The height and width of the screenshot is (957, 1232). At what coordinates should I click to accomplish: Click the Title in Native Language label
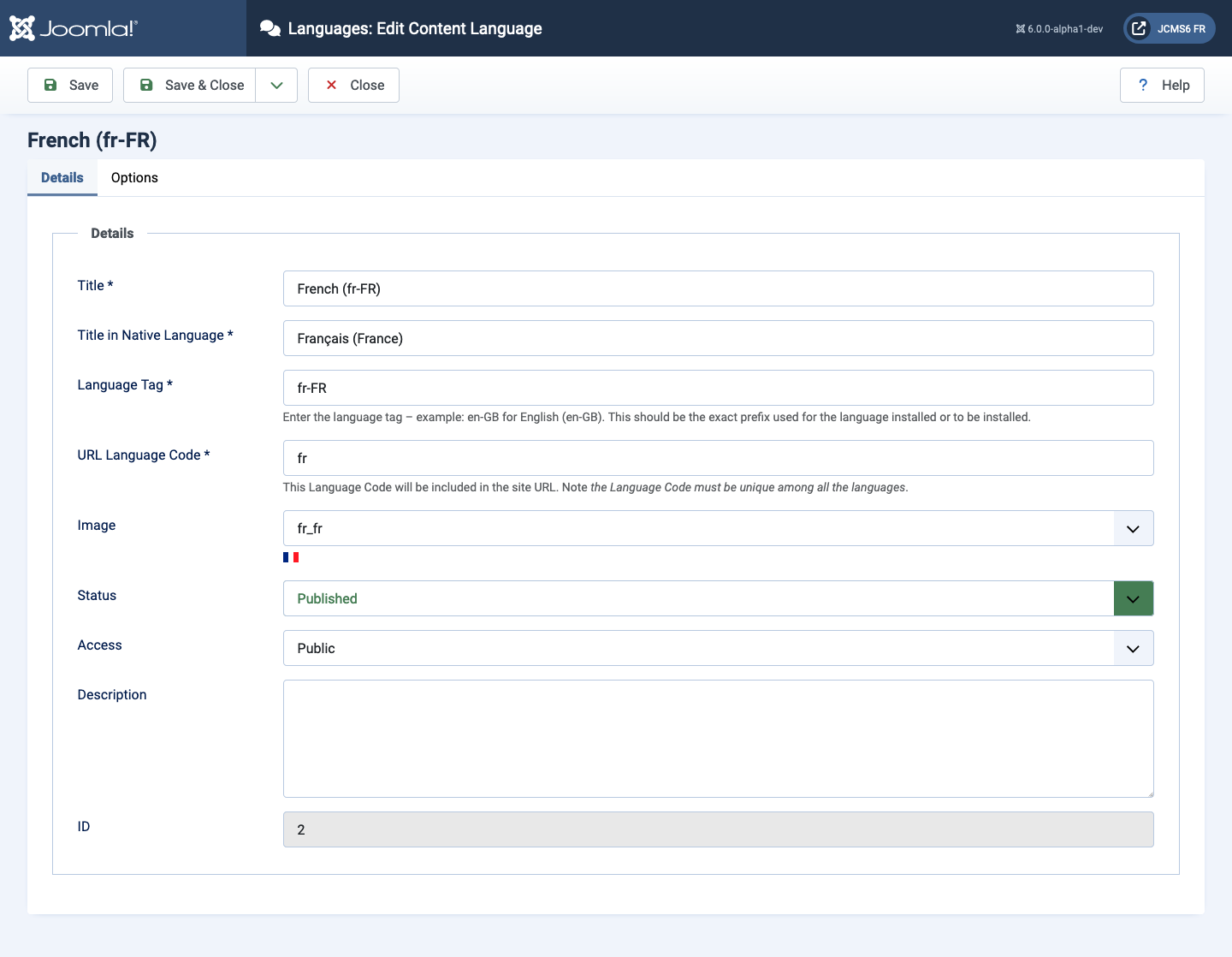155,335
